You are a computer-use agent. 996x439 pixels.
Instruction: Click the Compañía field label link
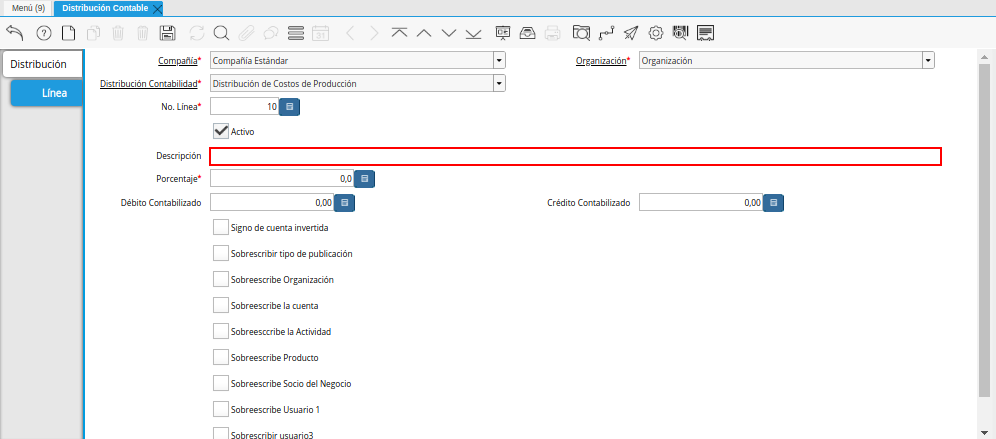tap(177, 61)
